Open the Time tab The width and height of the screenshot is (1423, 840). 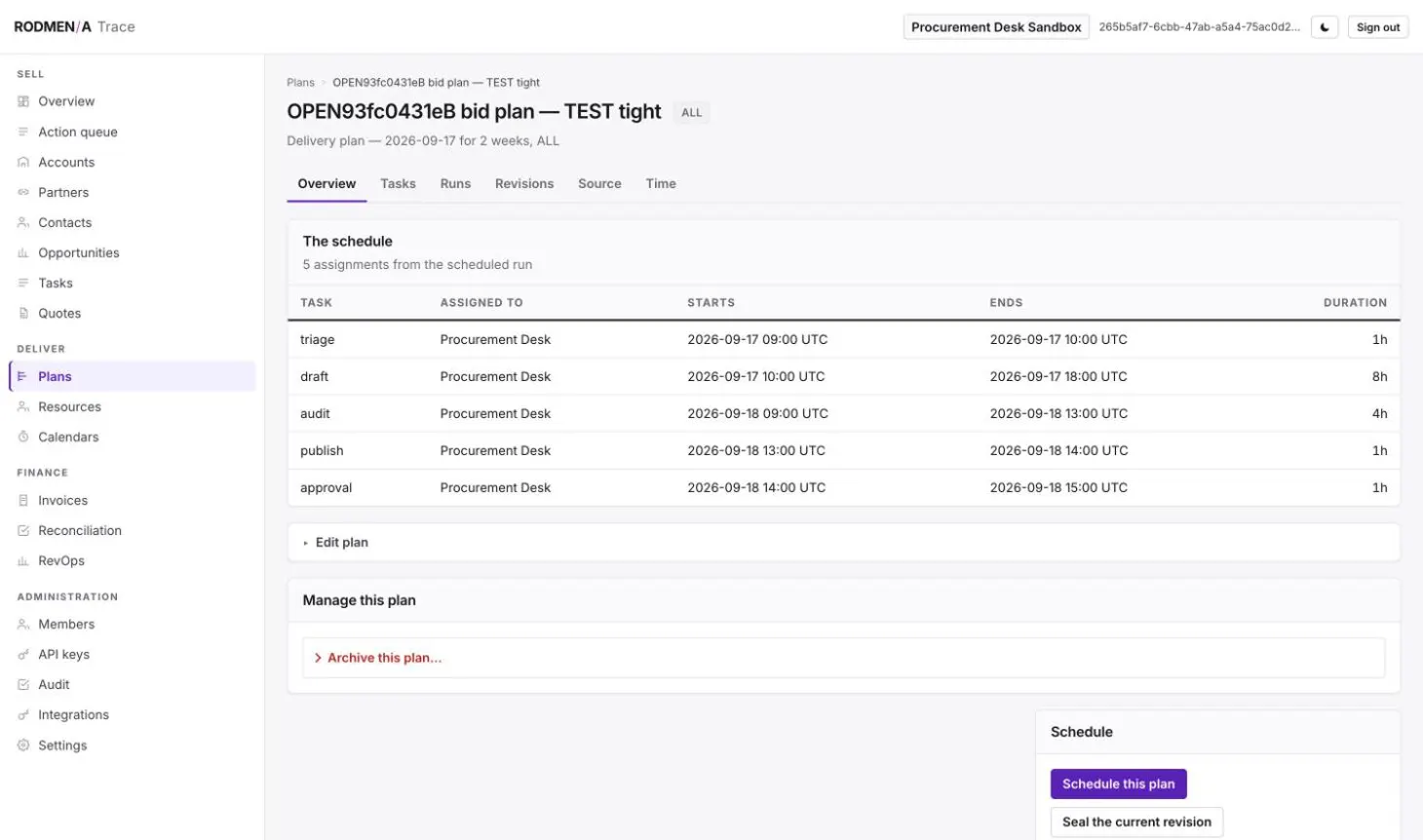click(x=661, y=183)
